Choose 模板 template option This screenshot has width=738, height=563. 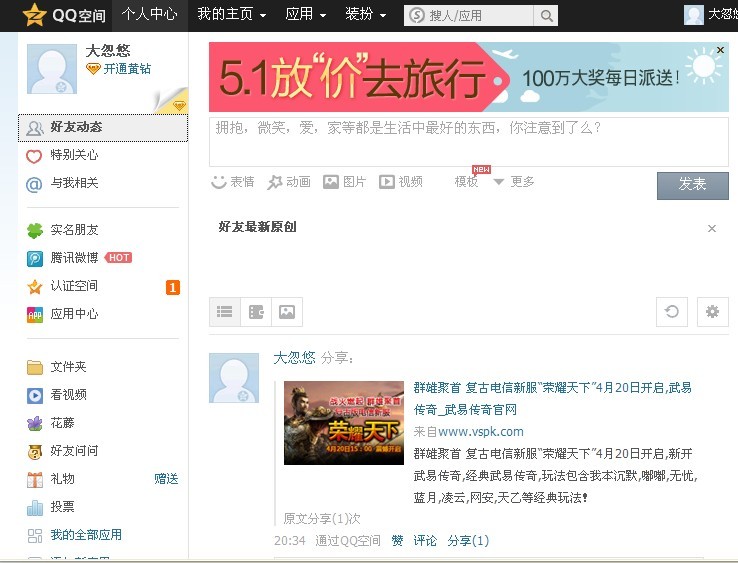pyautogui.click(x=466, y=182)
